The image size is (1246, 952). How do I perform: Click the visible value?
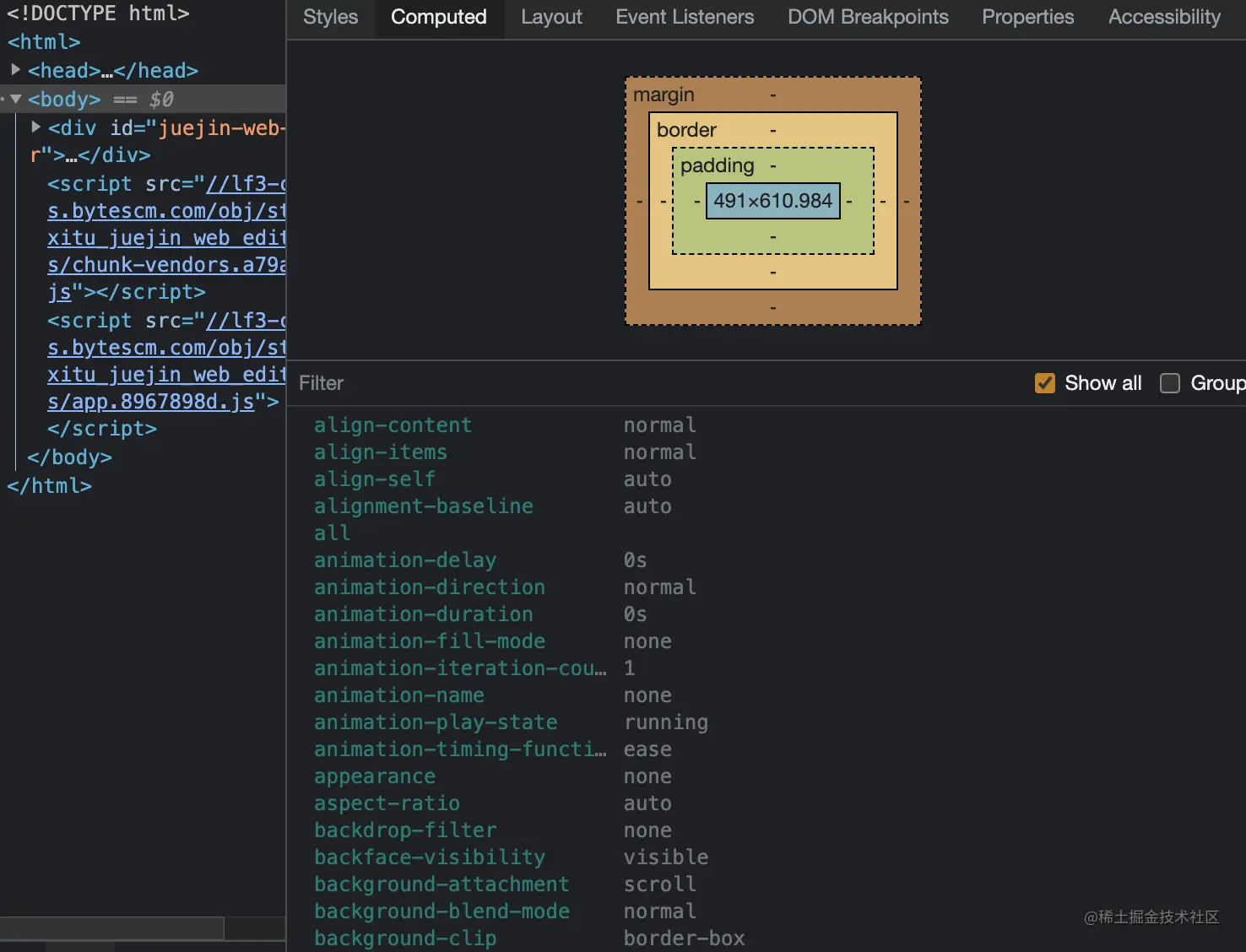[666, 857]
